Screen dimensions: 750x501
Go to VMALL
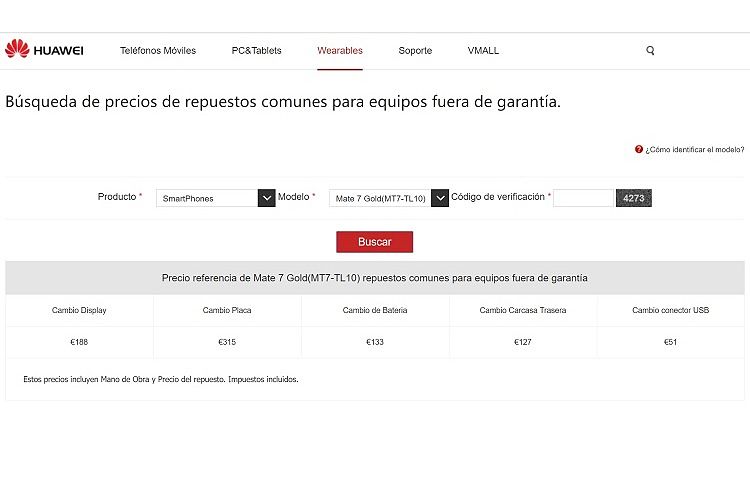pyautogui.click(x=483, y=50)
